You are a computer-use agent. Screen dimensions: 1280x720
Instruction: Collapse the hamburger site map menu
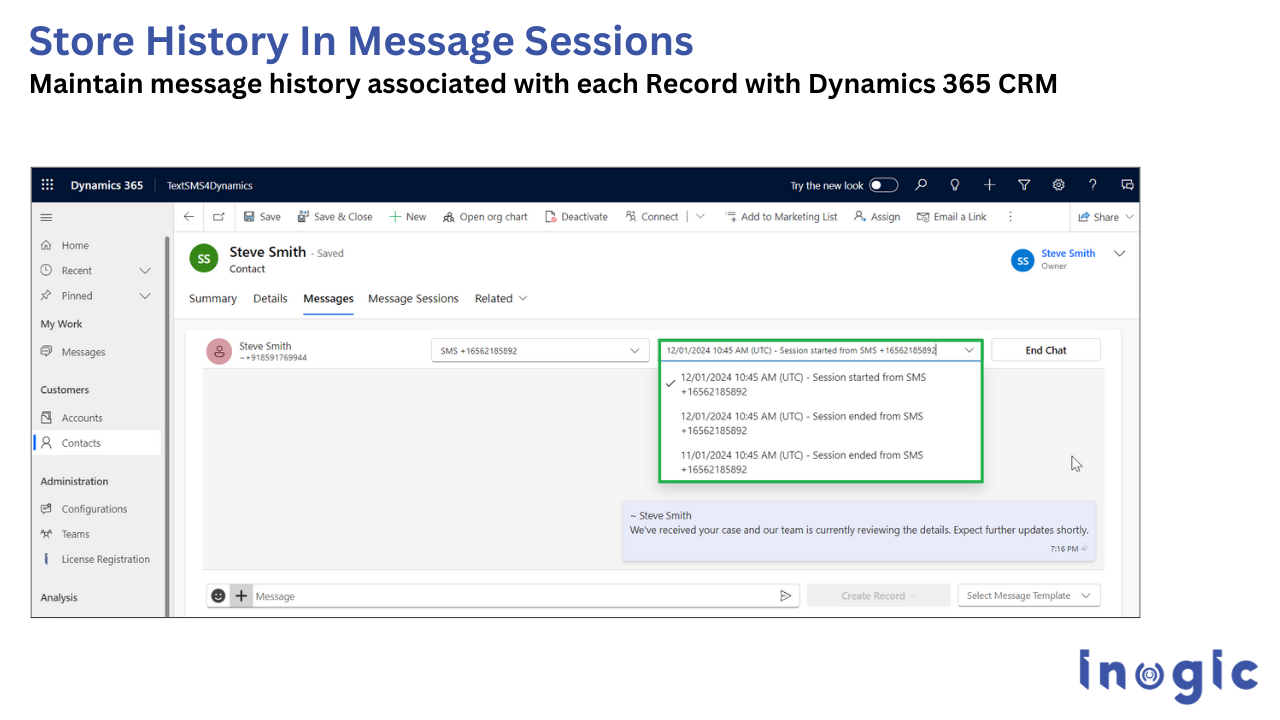click(46, 217)
